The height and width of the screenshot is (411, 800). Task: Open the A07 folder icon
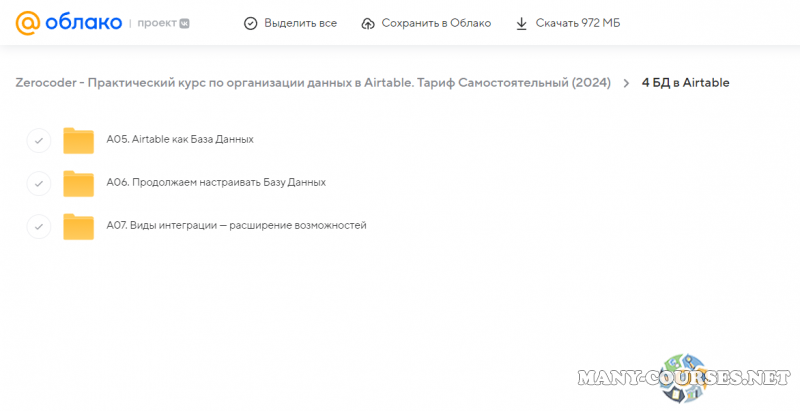click(x=78, y=226)
